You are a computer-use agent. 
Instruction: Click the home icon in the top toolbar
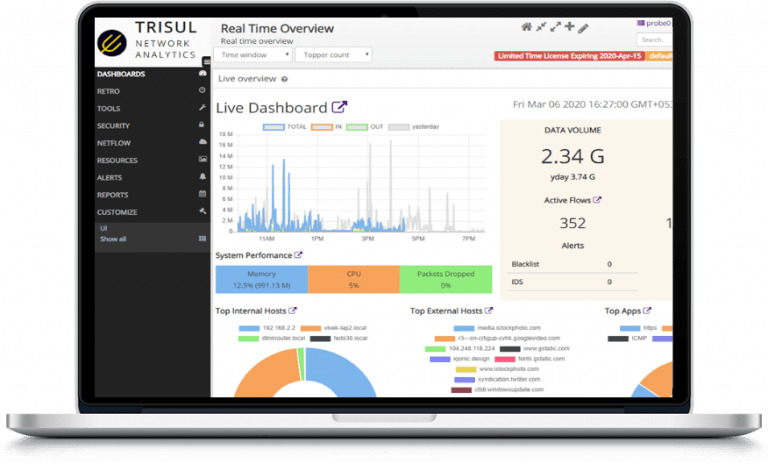coord(527,27)
